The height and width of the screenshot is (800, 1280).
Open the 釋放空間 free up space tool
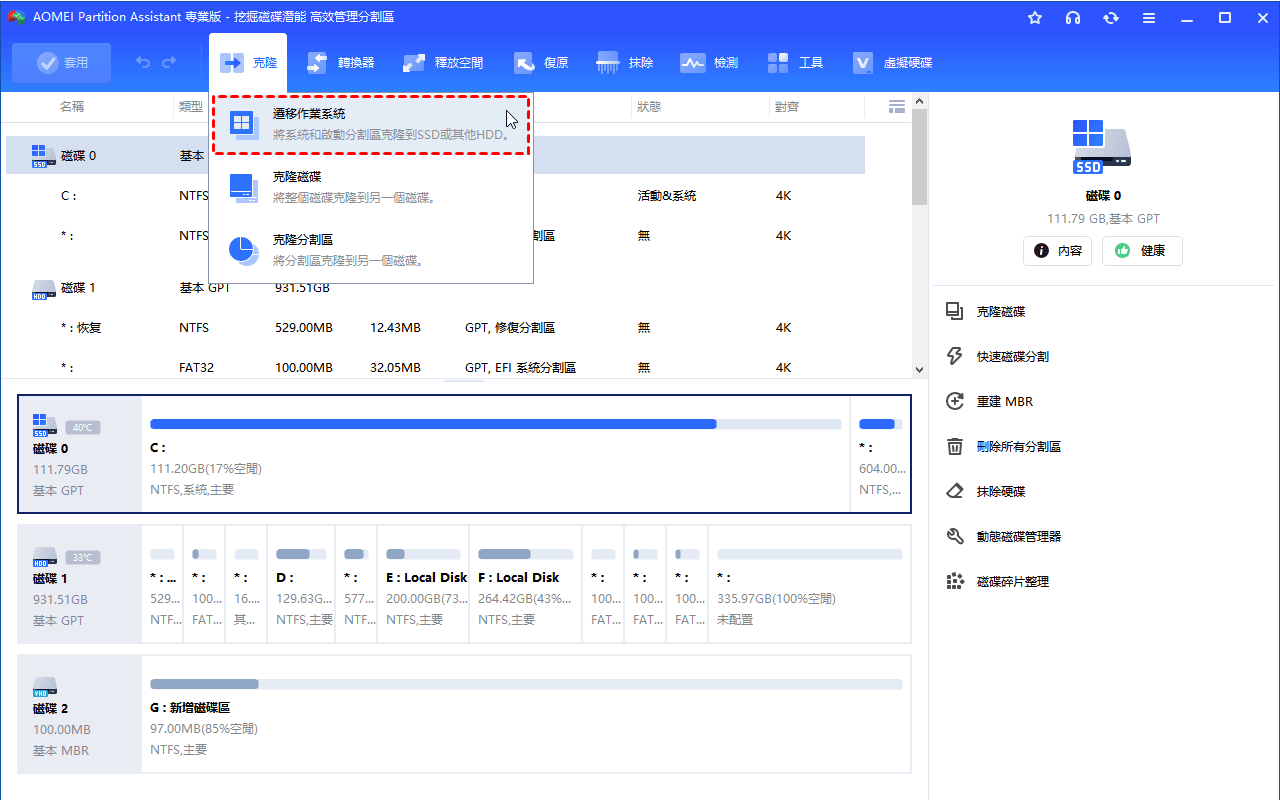point(443,63)
